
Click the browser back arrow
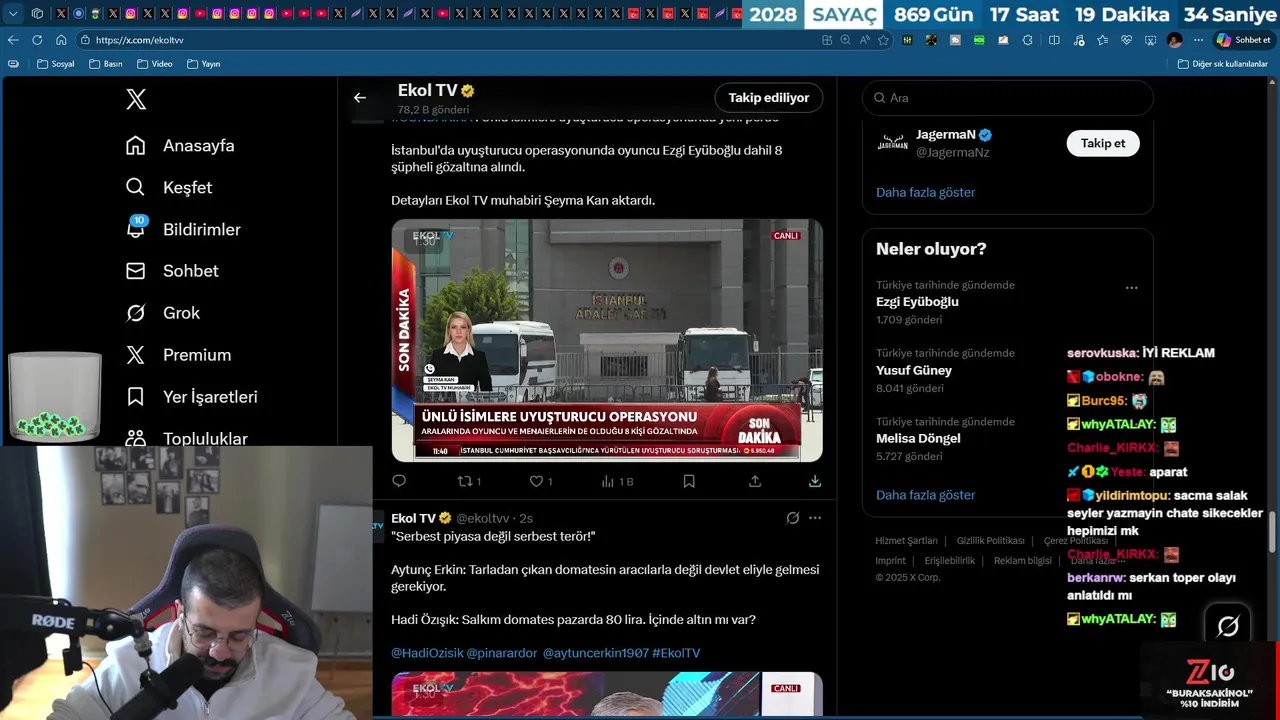tap(13, 40)
